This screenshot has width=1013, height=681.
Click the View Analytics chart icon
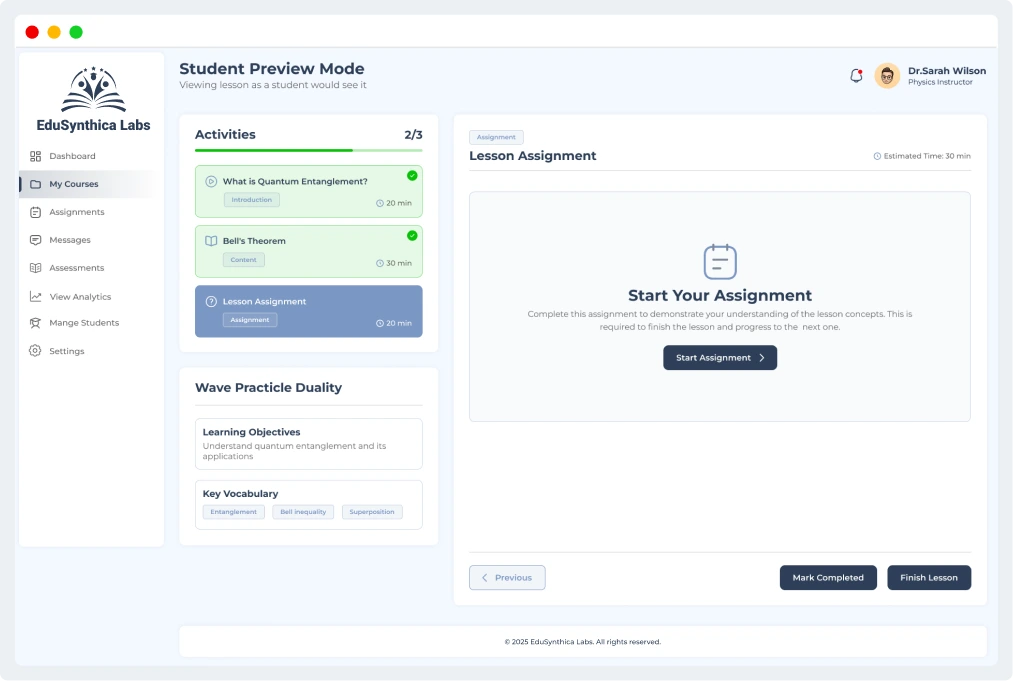pos(35,297)
